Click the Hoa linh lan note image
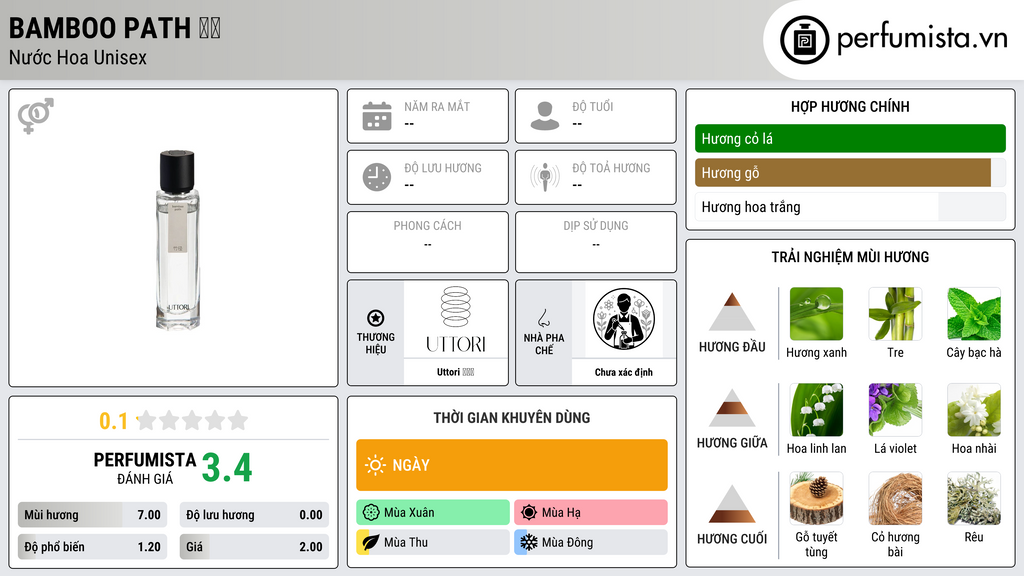Screen dimensions: 1024x576 click(816, 409)
